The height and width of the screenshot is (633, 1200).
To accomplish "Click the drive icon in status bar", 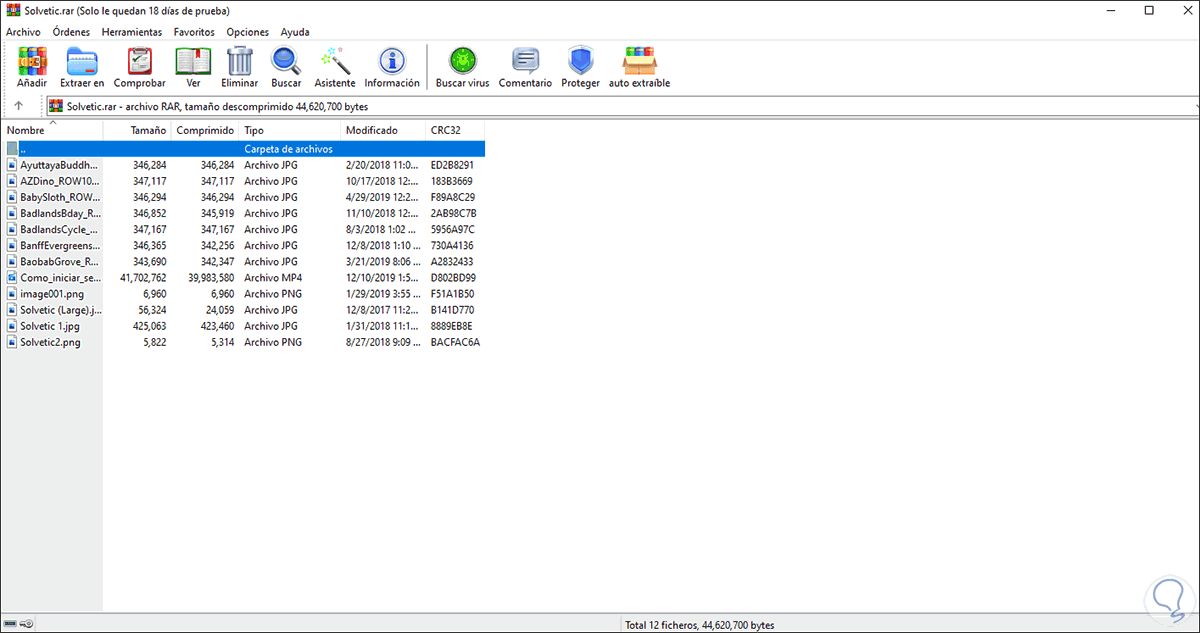I will click(x=11, y=625).
